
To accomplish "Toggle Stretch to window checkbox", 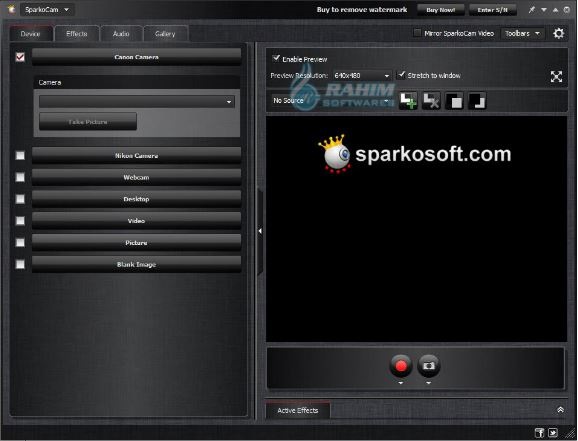I will 401,75.
